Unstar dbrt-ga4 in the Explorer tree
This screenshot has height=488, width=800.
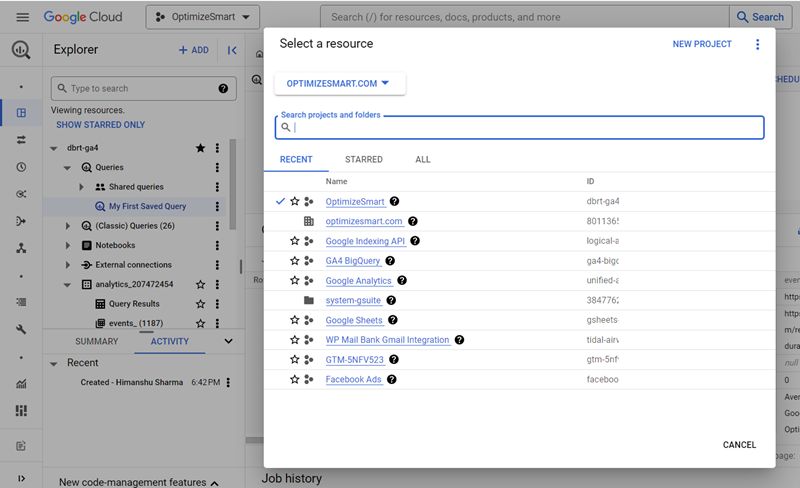(201, 148)
